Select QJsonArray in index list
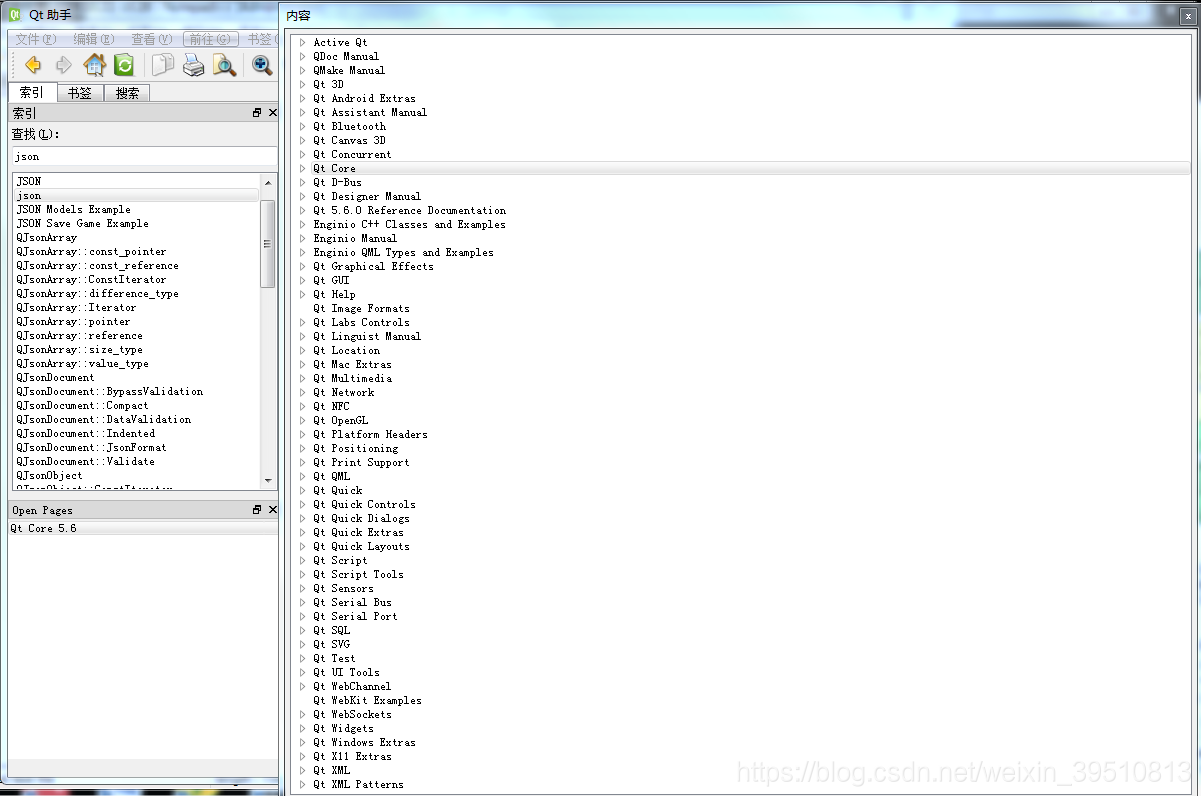Screen dimensions: 1201x796 point(46,237)
